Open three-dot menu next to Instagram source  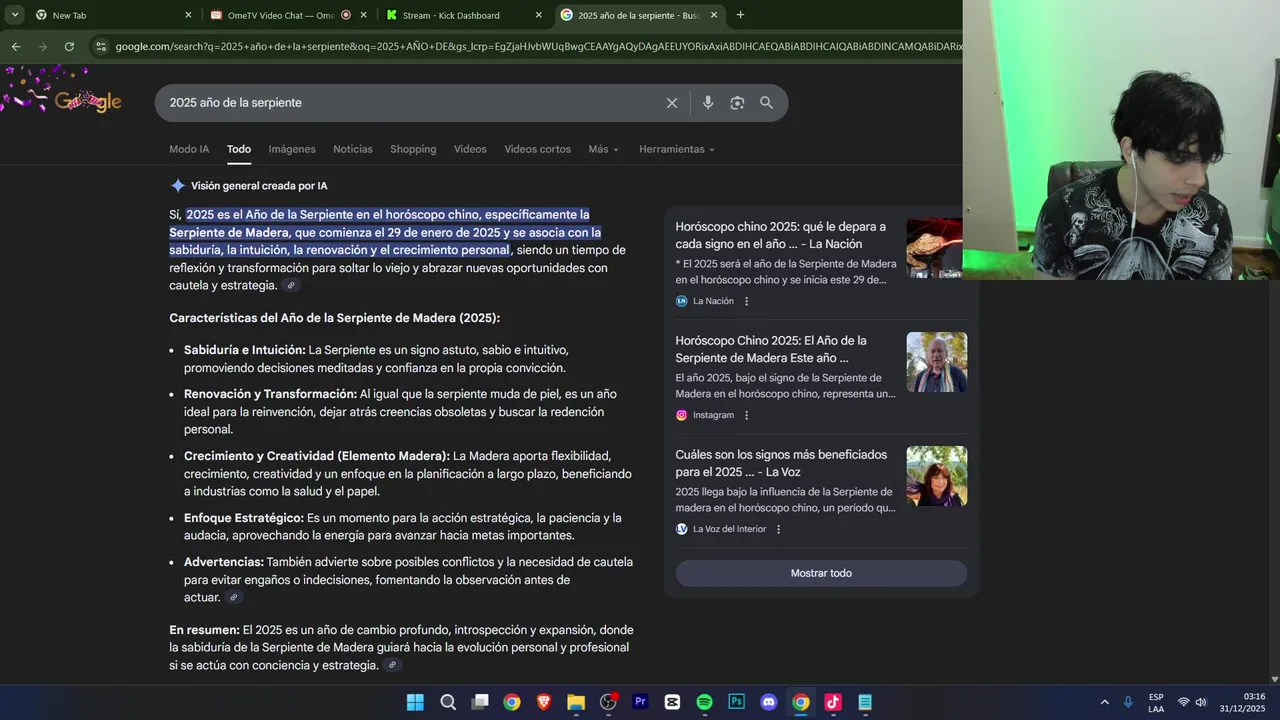click(x=746, y=415)
